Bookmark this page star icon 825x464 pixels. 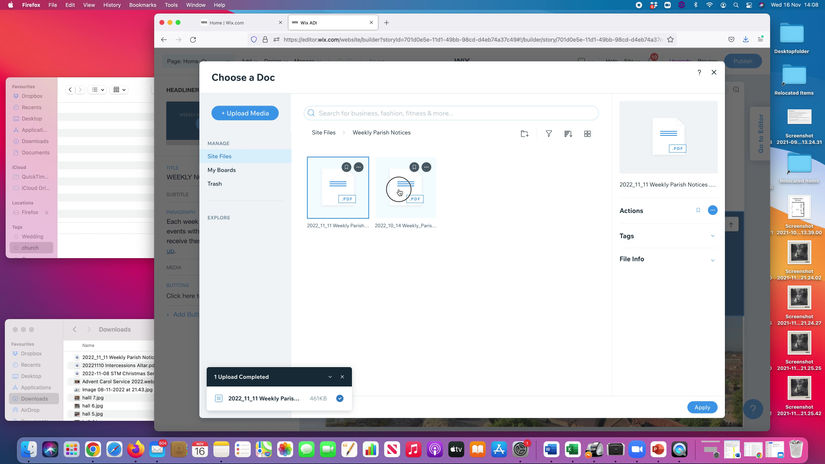(x=670, y=39)
